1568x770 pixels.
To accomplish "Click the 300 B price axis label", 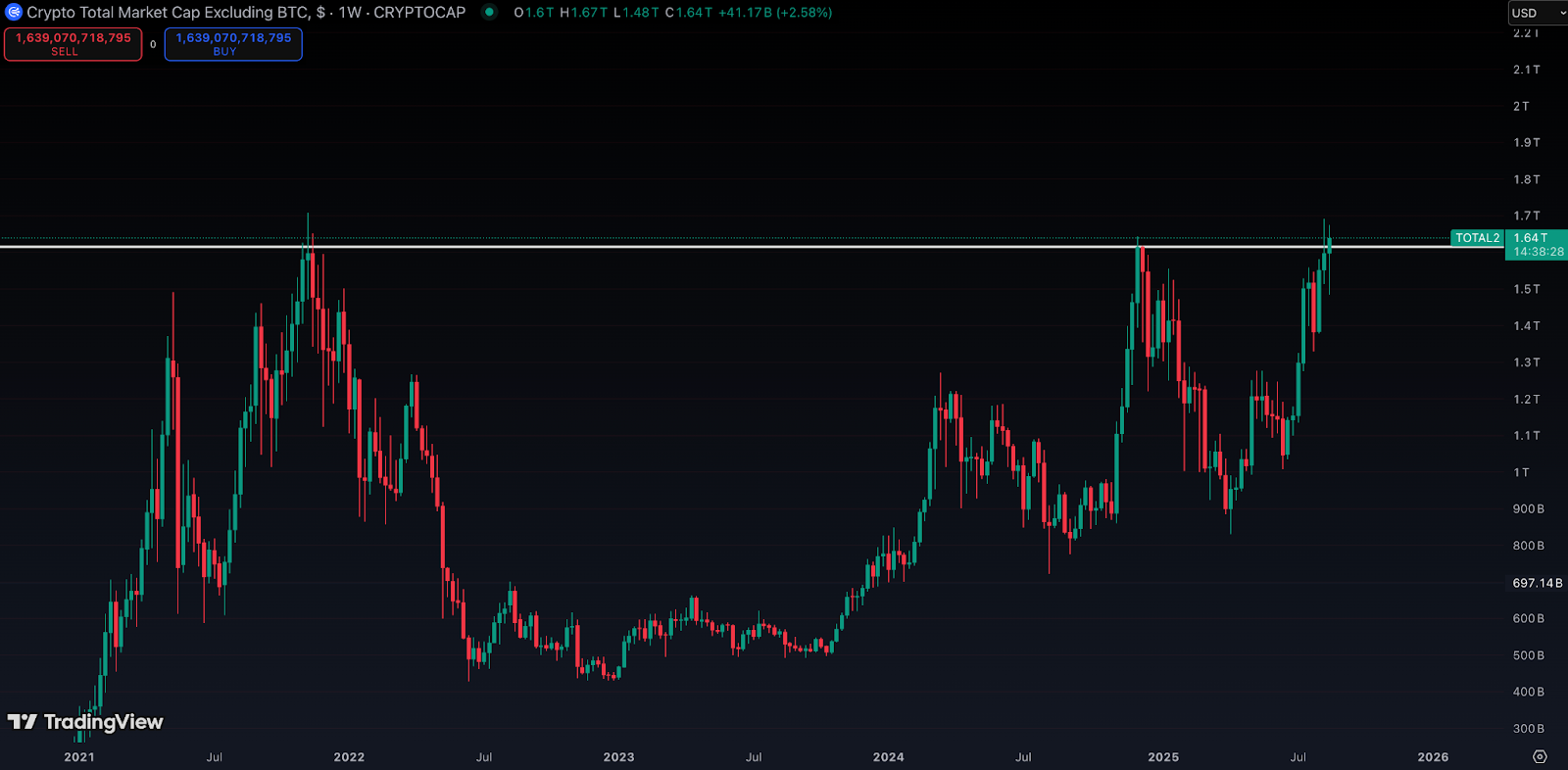I will (x=1529, y=729).
